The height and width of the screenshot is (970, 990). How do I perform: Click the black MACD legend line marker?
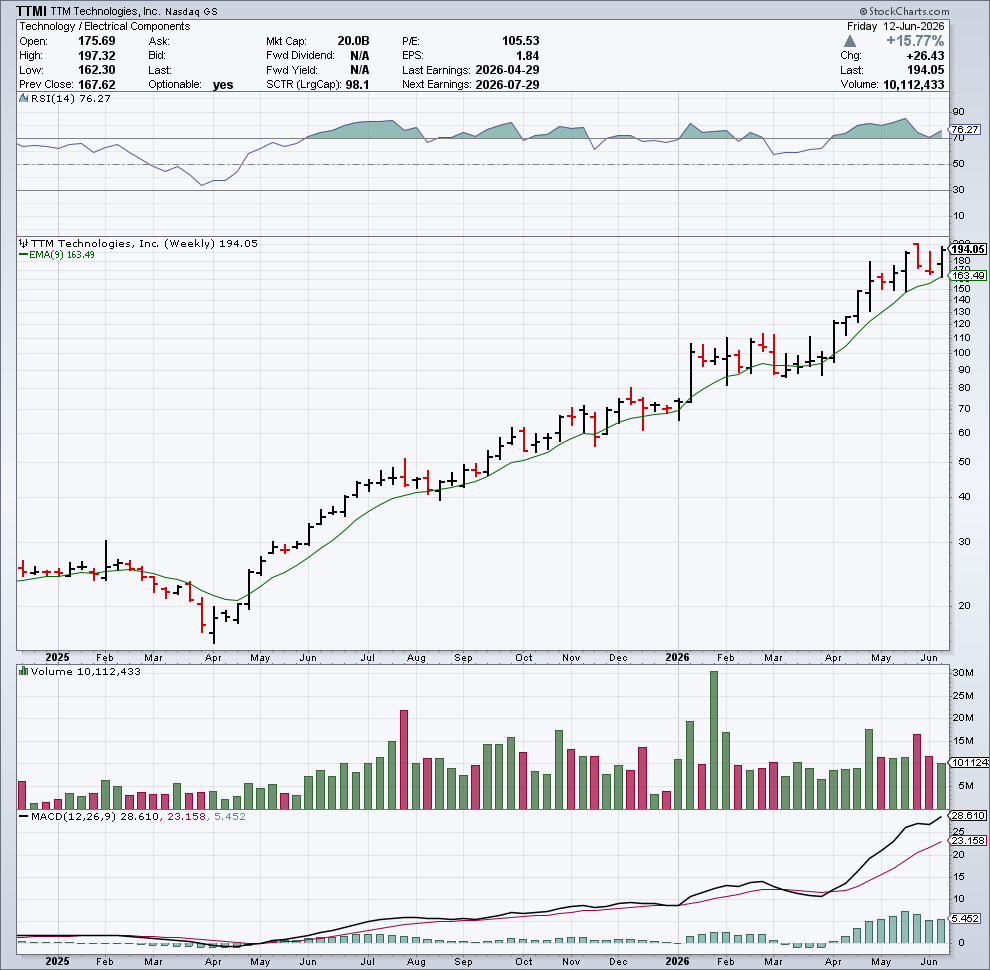pos(23,817)
